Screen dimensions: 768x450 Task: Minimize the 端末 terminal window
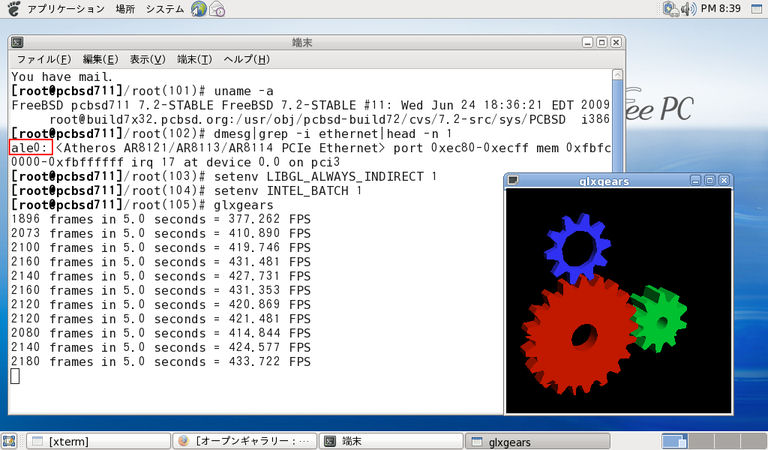point(588,43)
